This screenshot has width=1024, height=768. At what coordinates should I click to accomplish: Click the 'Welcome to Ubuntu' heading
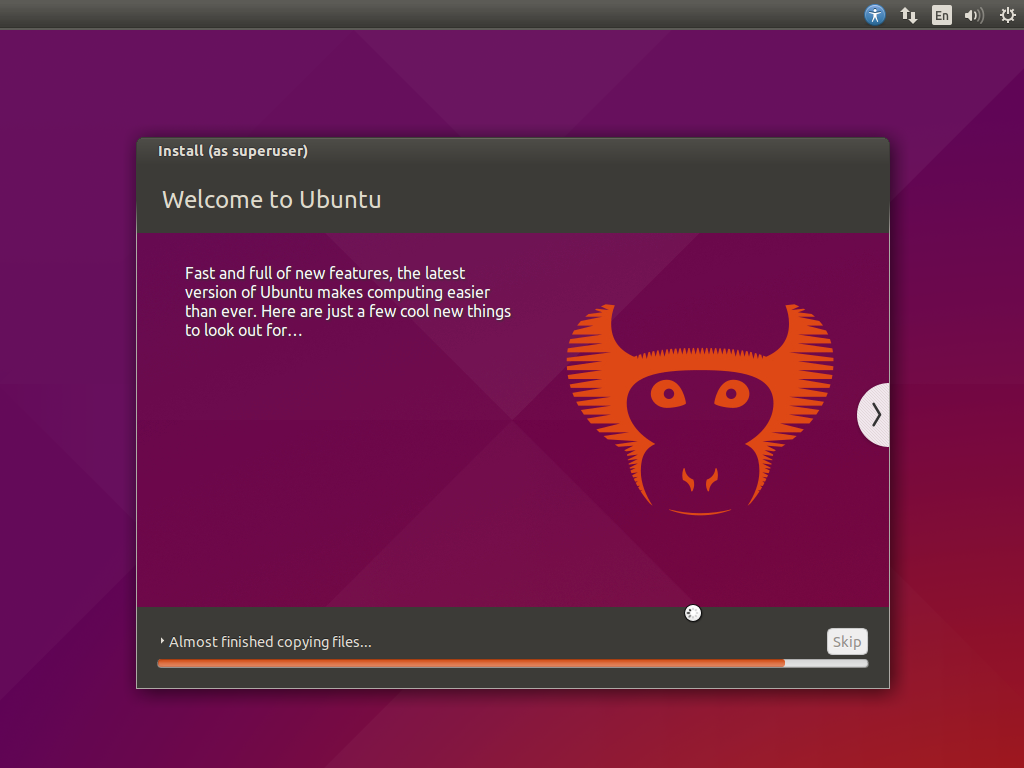coord(272,199)
